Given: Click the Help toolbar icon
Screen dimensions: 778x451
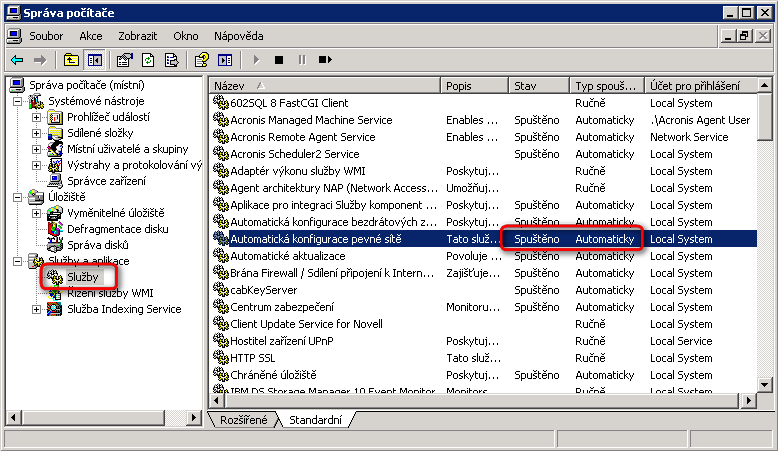Looking at the screenshot, I should click(202, 60).
